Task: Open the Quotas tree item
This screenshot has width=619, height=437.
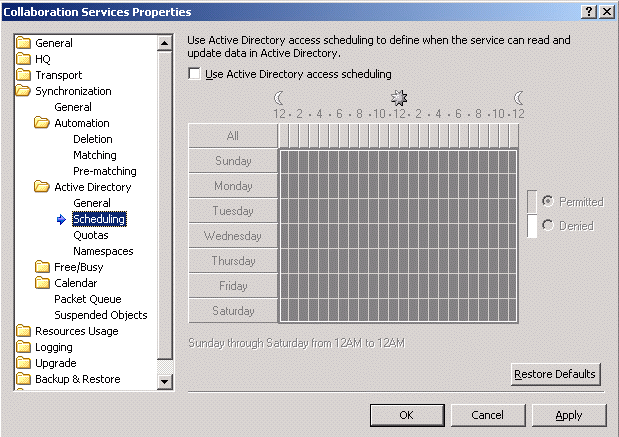Action: 91,235
